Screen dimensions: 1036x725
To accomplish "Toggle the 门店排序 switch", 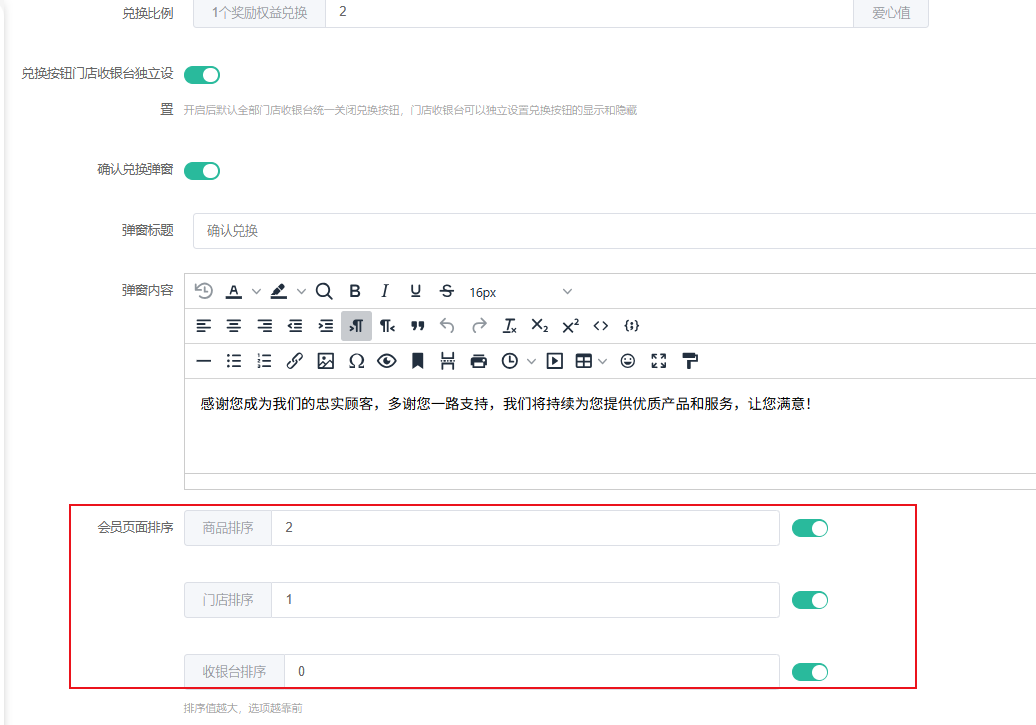I will point(809,600).
